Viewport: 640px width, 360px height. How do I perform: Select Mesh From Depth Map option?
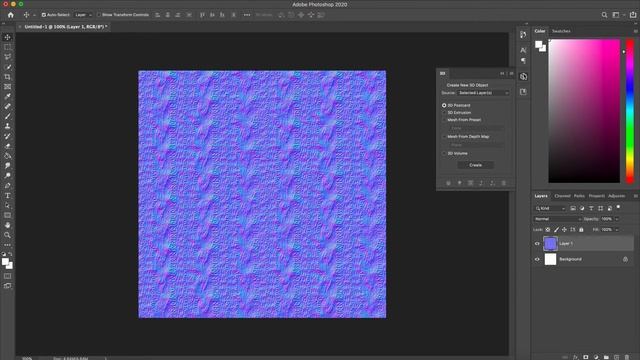(x=444, y=137)
